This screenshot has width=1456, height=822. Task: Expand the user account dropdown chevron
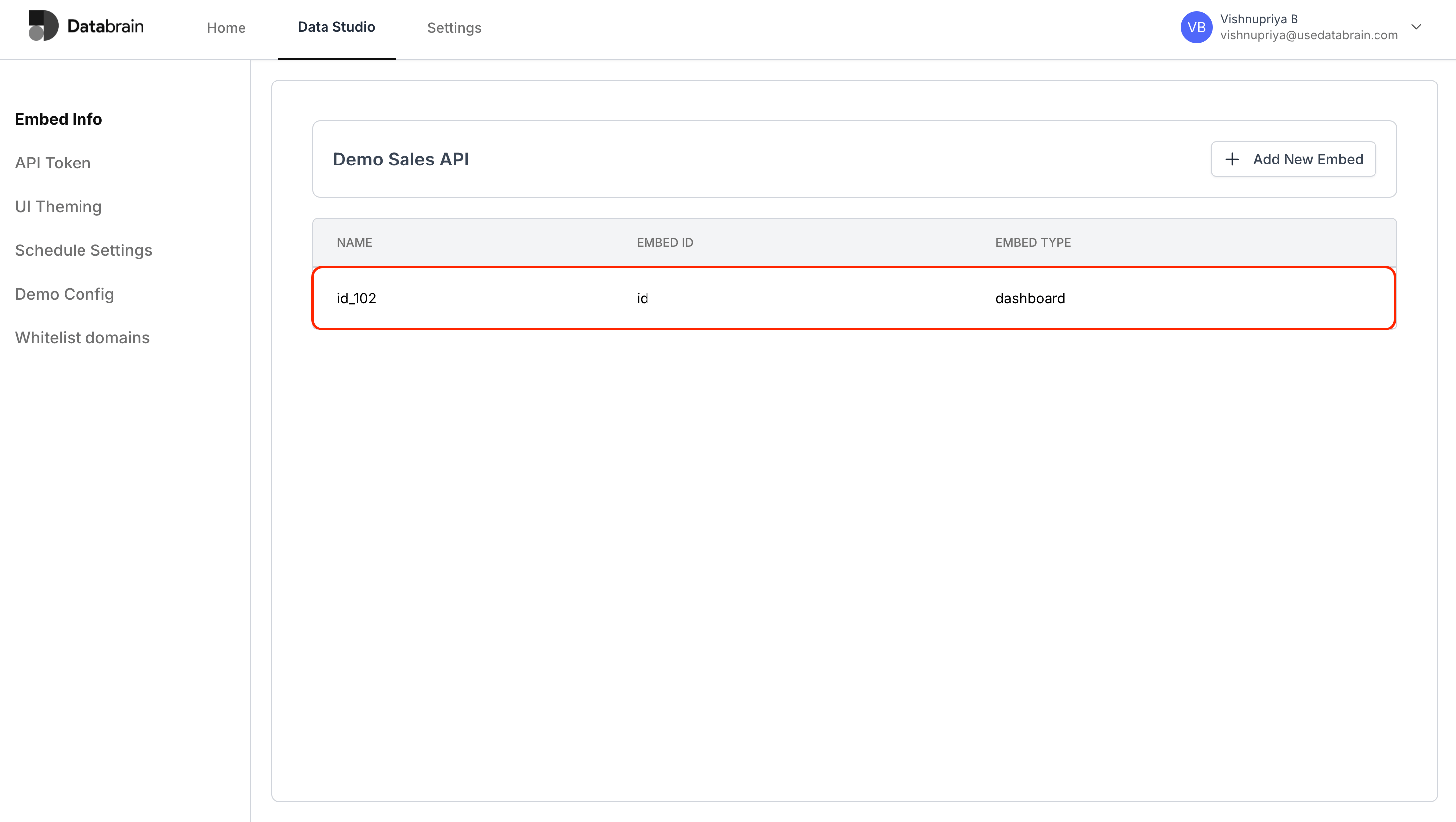[x=1416, y=27]
